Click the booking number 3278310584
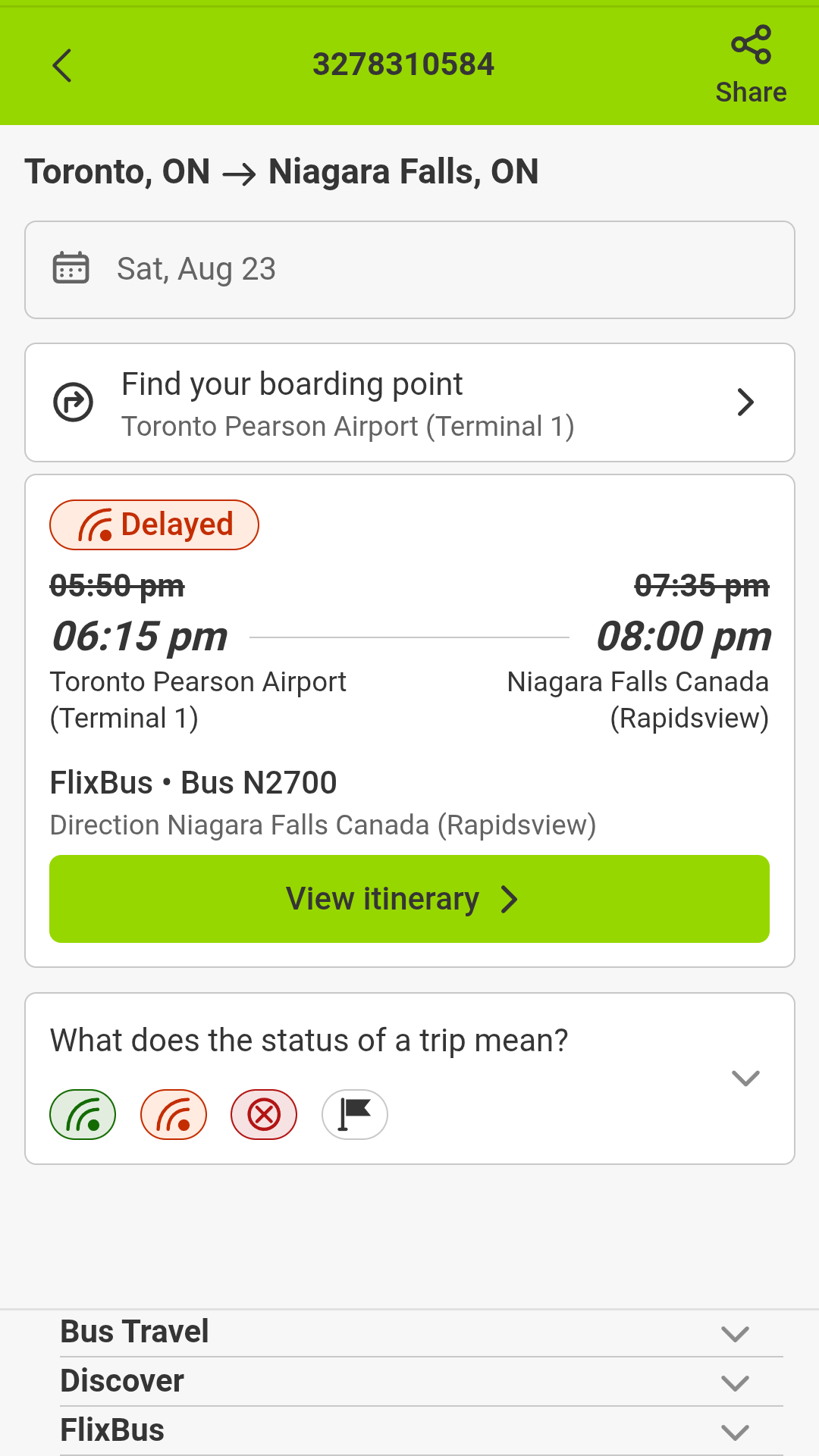 tap(403, 64)
